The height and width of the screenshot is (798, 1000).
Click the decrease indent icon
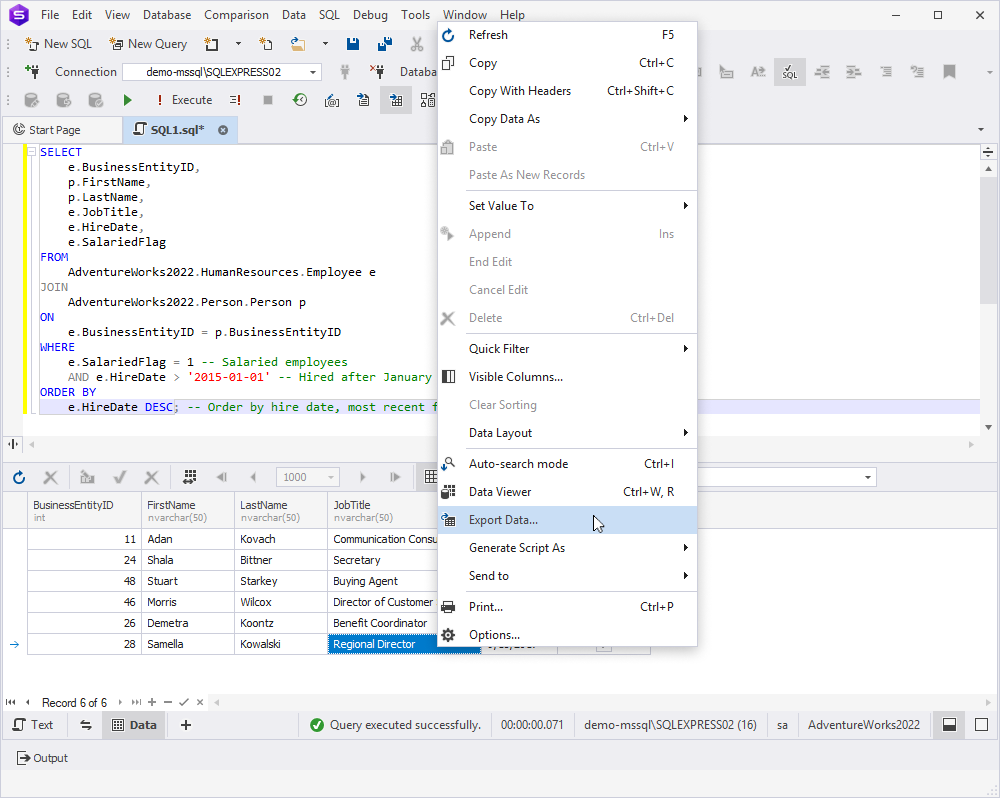[823, 72]
